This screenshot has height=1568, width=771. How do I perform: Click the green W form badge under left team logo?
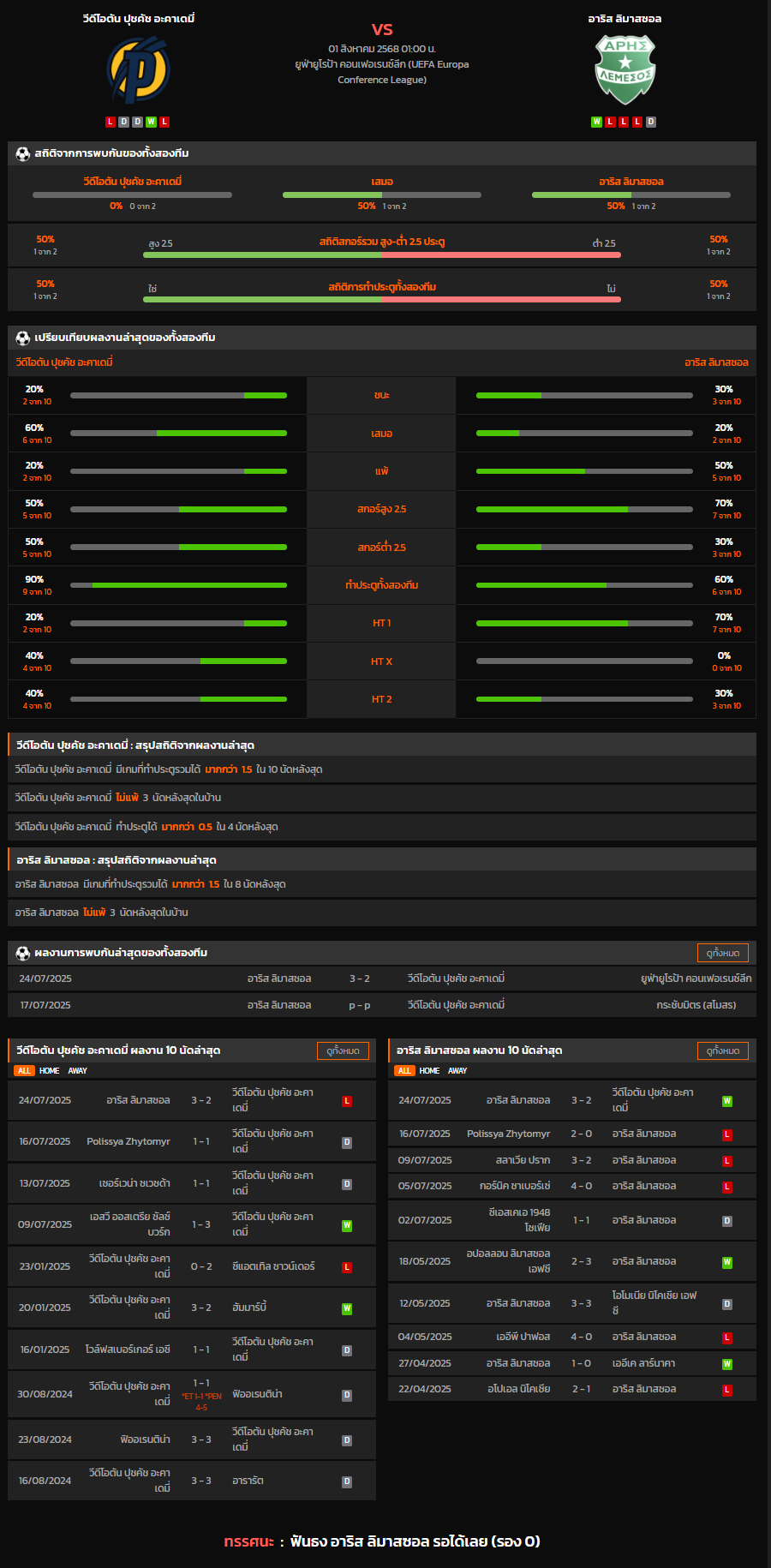(x=151, y=122)
